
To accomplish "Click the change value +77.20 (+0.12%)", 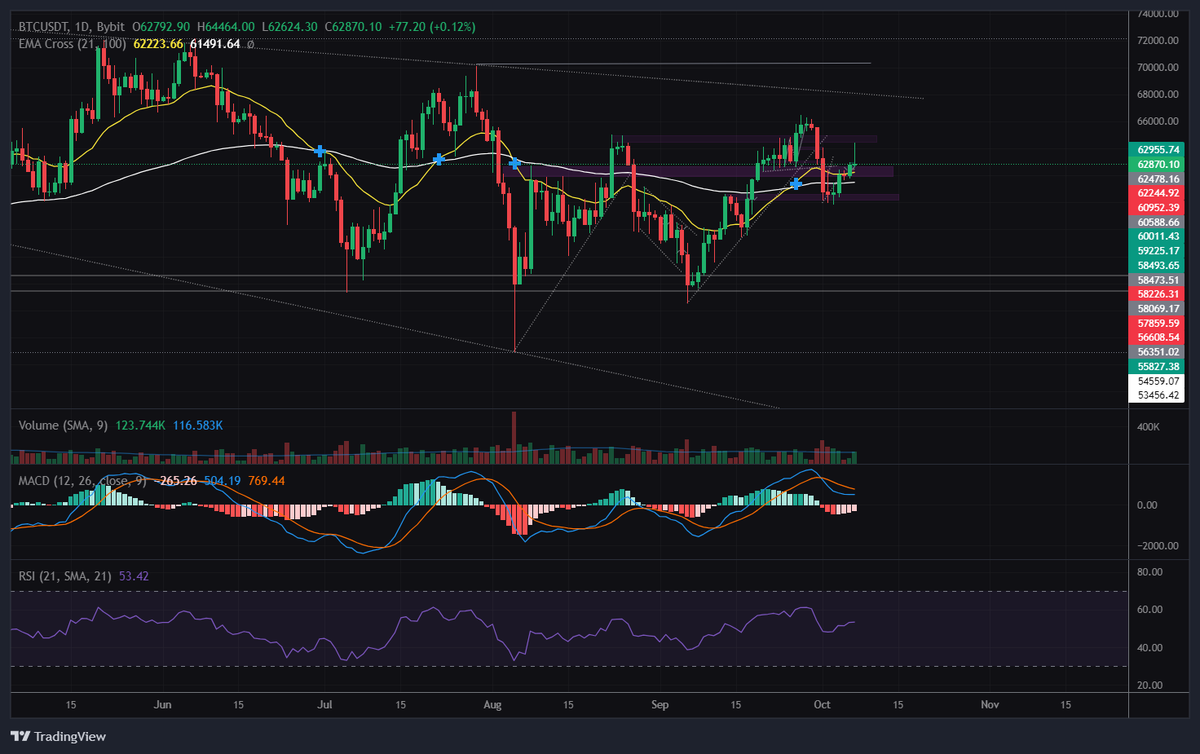I will (433, 28).
